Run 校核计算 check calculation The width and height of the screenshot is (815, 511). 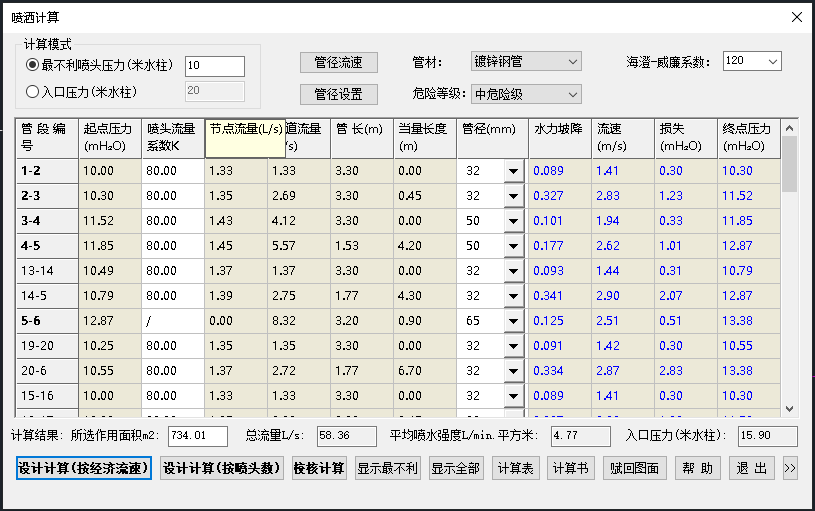click(319, 469)
